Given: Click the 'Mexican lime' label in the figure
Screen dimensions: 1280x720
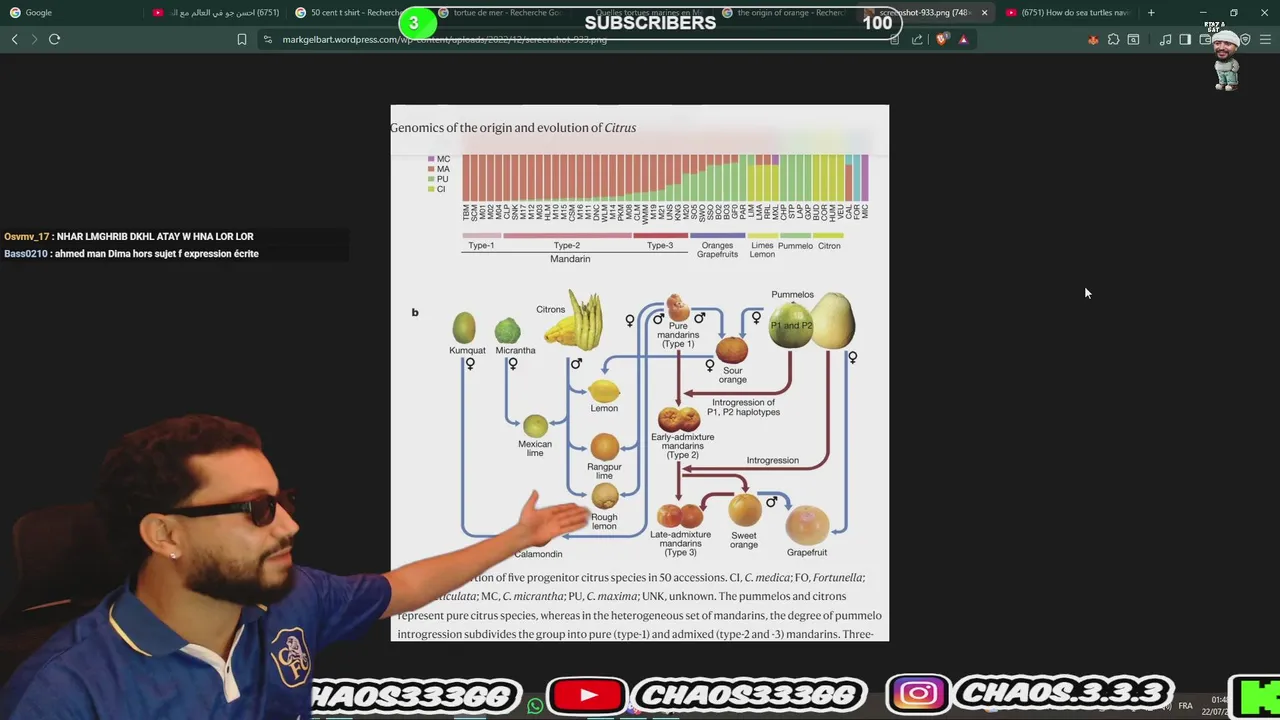Looking at the screenshot, I should [x=535, y=448].
